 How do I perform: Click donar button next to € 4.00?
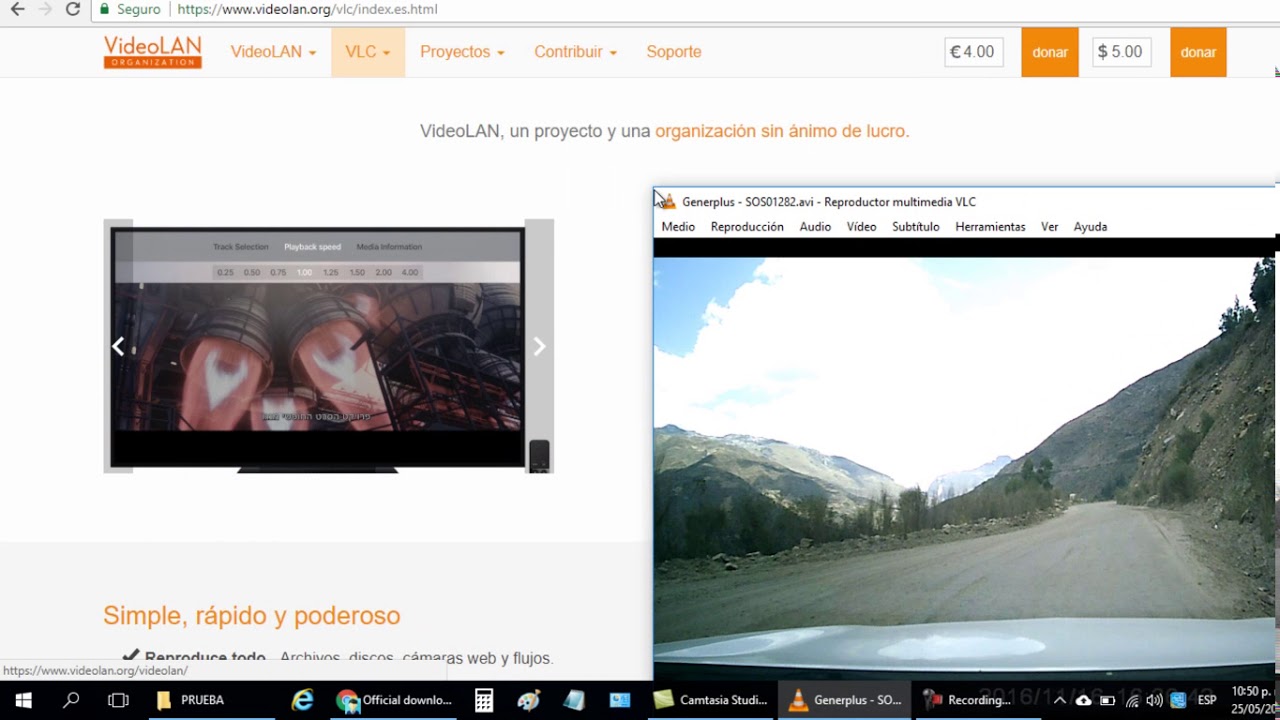click(1049, 52)
